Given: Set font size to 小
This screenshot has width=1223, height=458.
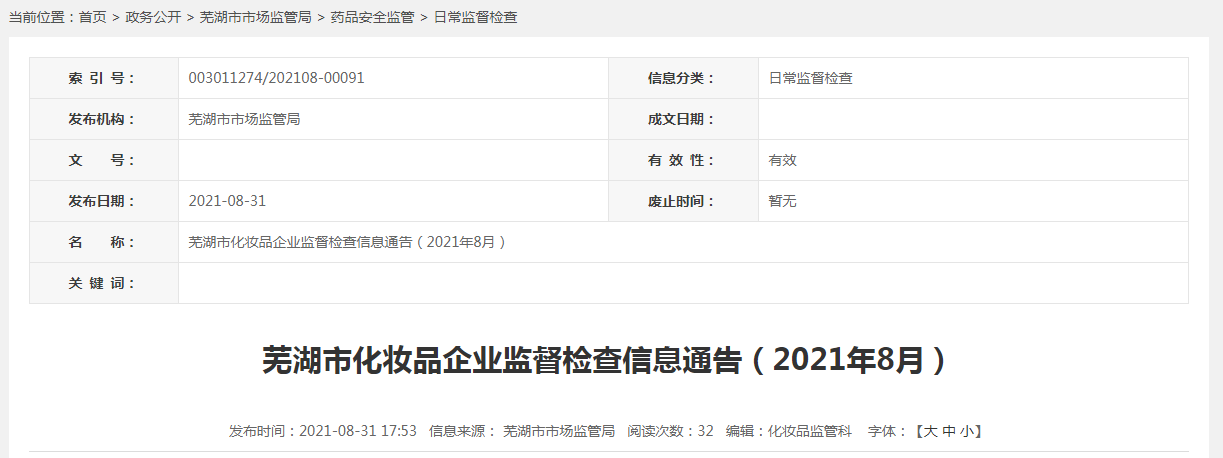Looking at the screenshot, I should [967, 431].
